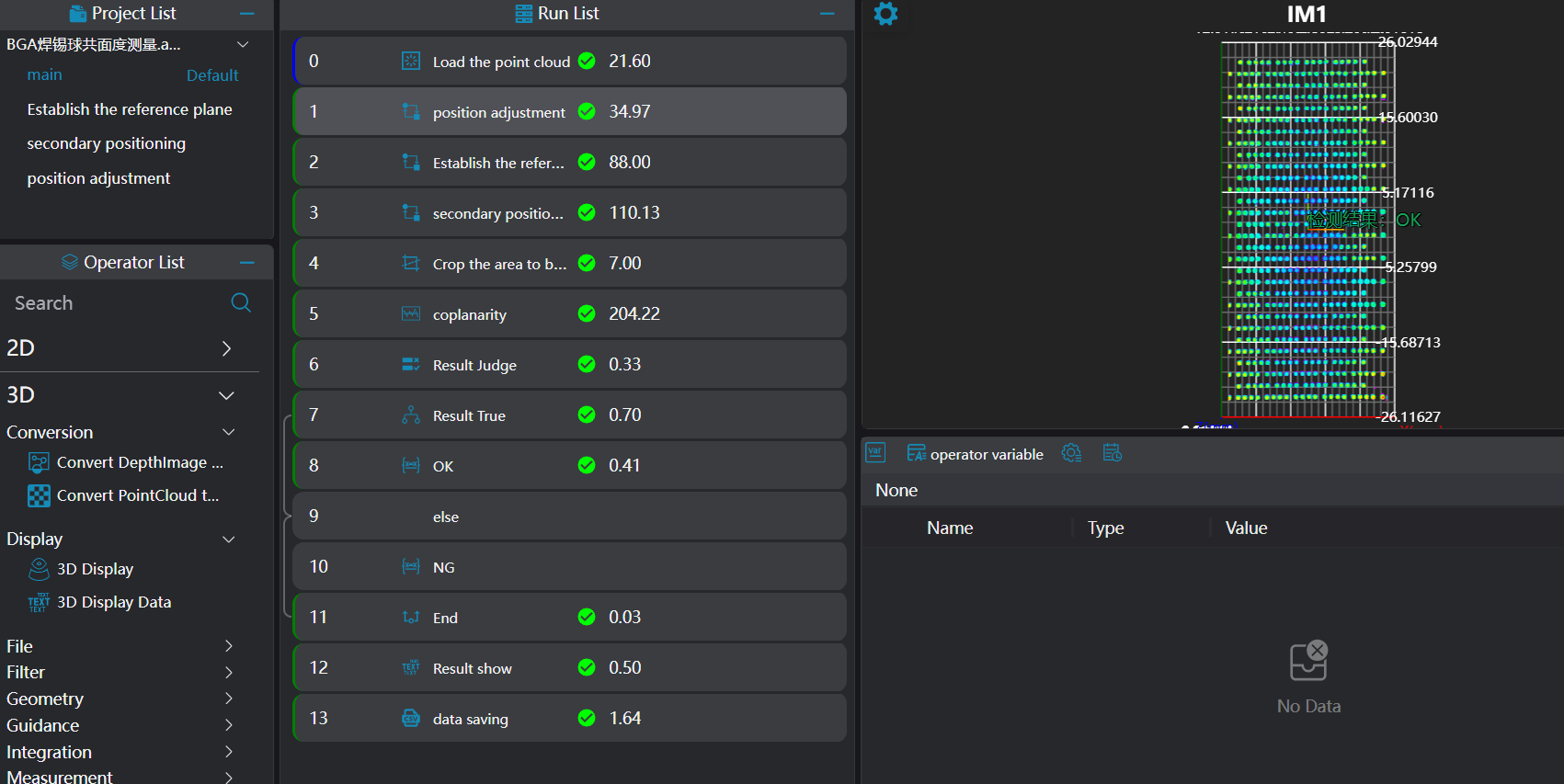Click the data saving step icon
The image size is (1564, 784).
tap(411, 719)
